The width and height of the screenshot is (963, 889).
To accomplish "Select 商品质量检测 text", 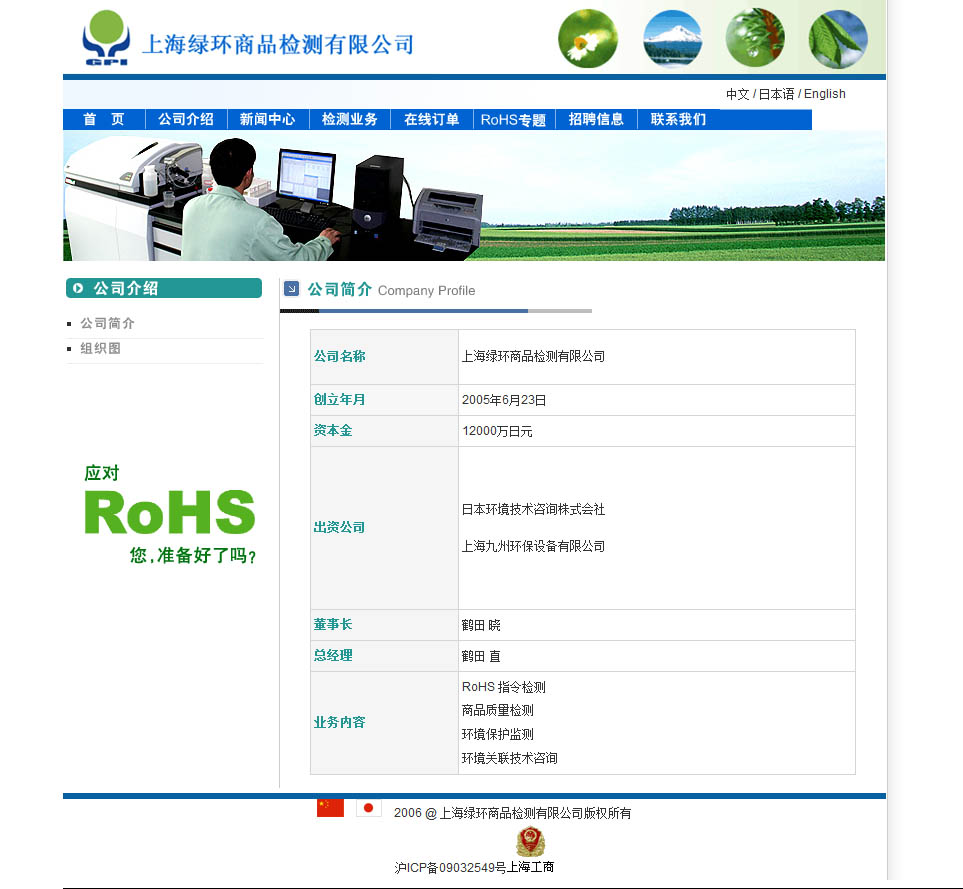I will pos(497,710).
